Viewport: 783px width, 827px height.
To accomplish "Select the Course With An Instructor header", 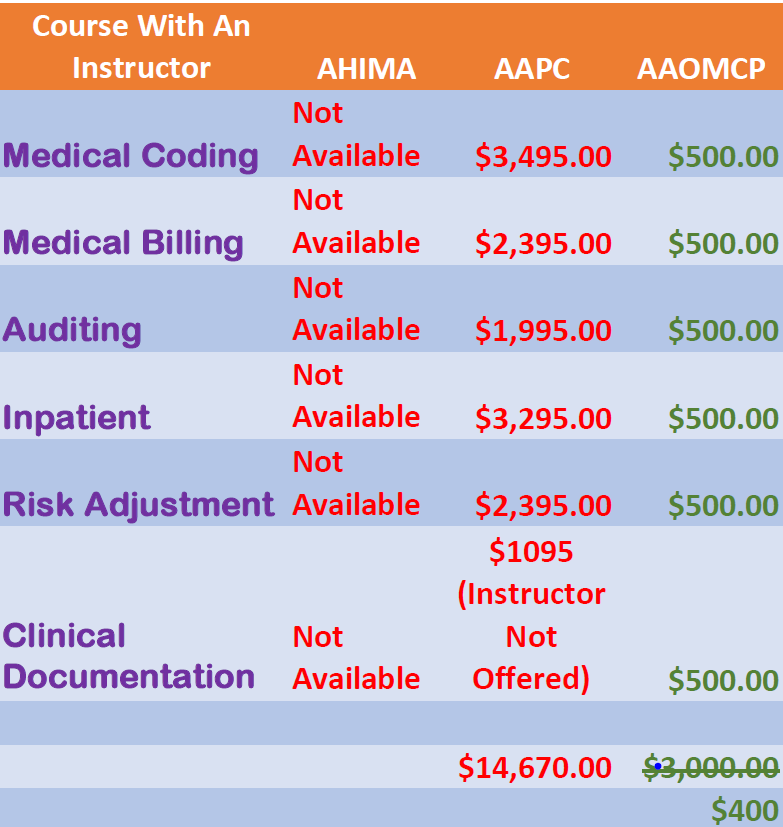I will pyautogui.click(x=141, y=47).
